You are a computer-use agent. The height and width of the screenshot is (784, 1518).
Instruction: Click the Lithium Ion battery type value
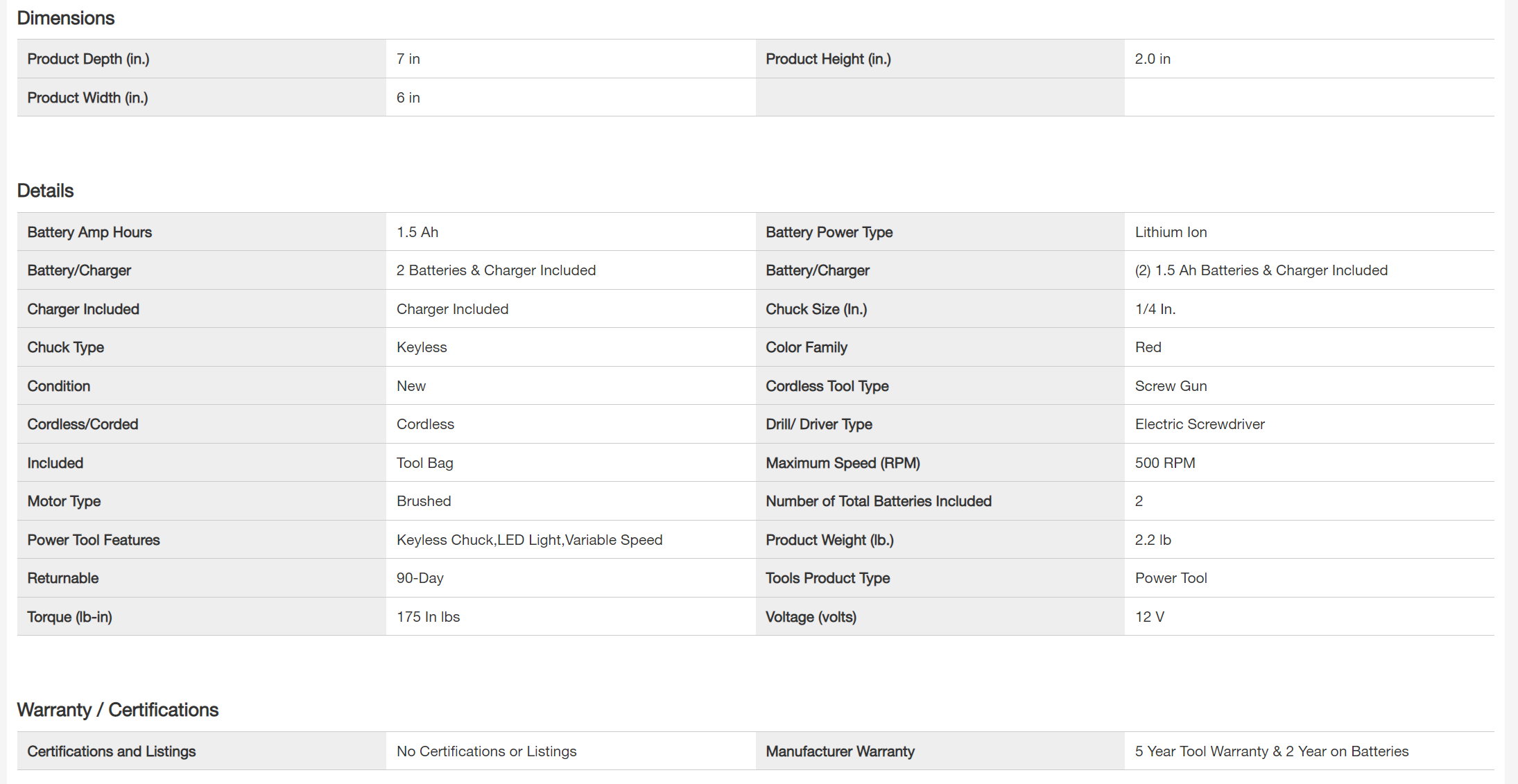click(1171, 232)
